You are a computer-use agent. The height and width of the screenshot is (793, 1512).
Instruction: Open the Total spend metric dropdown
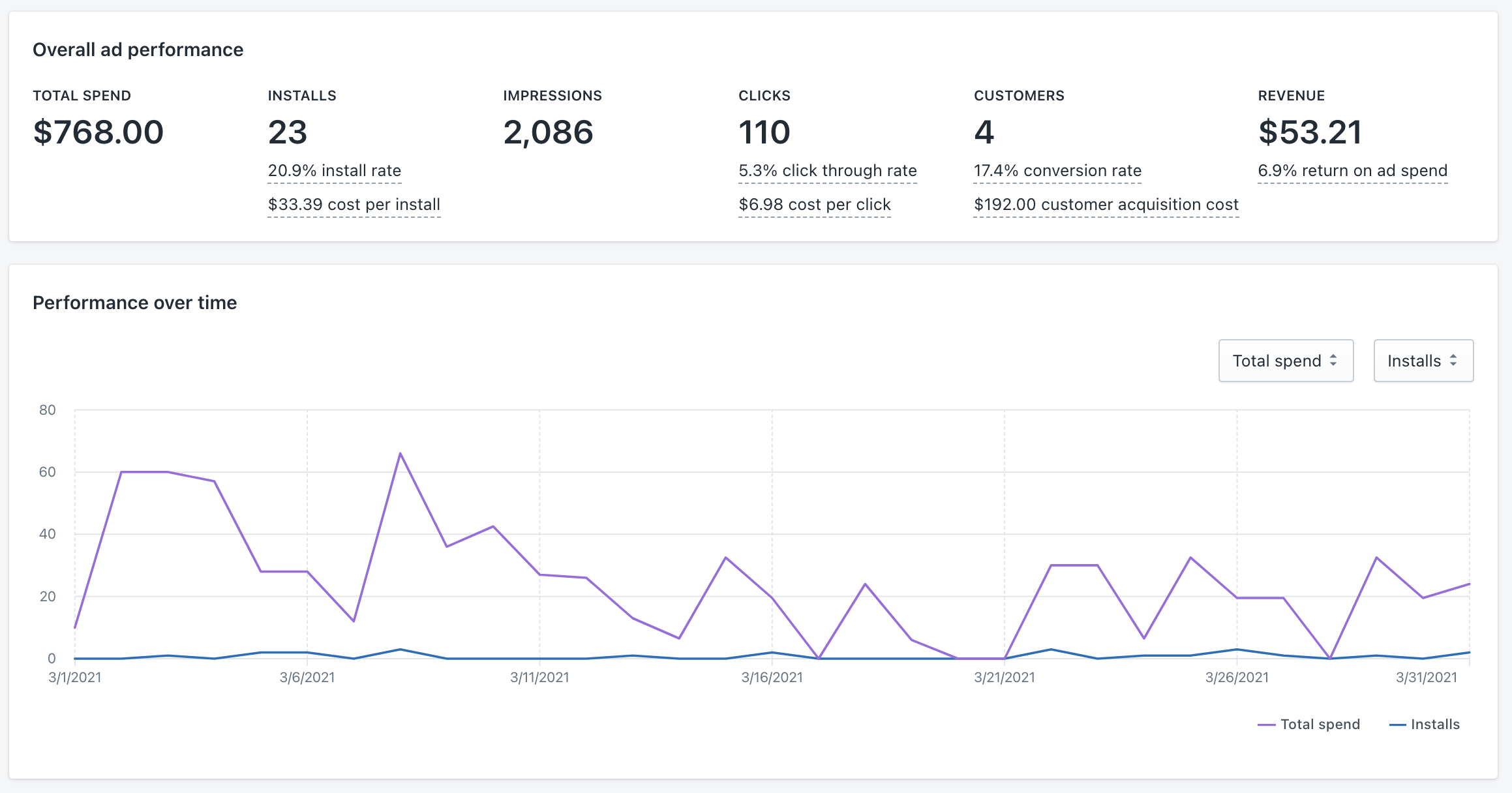point(1284,361)
